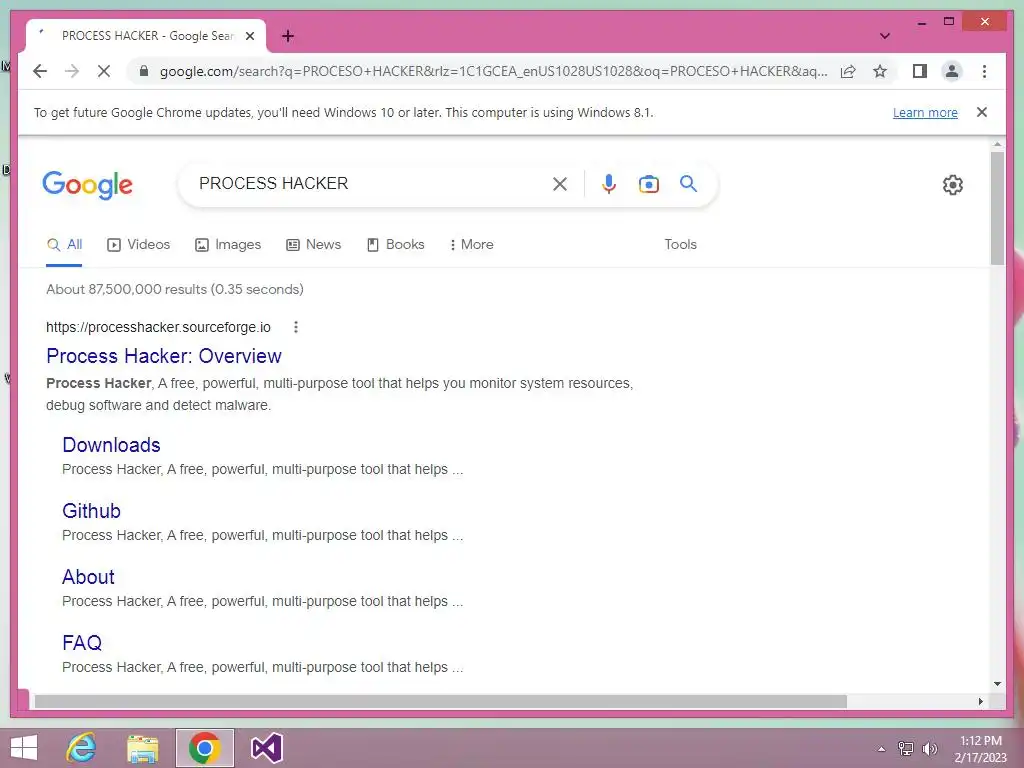
Task: Search by voice microphone
Action: 609,184
